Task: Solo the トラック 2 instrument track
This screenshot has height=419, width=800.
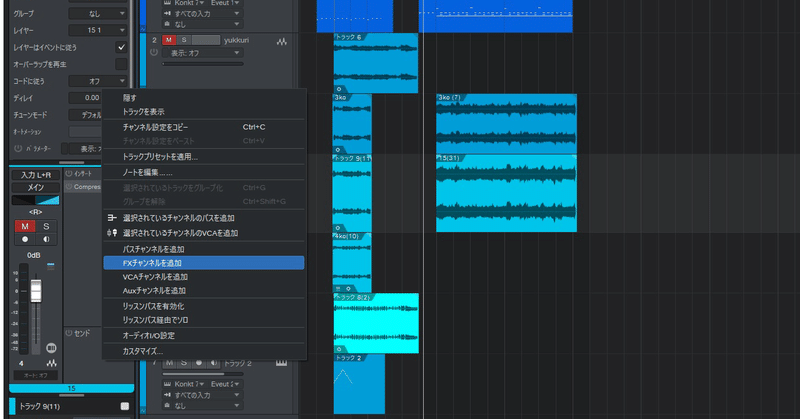Action: point(184,363)
